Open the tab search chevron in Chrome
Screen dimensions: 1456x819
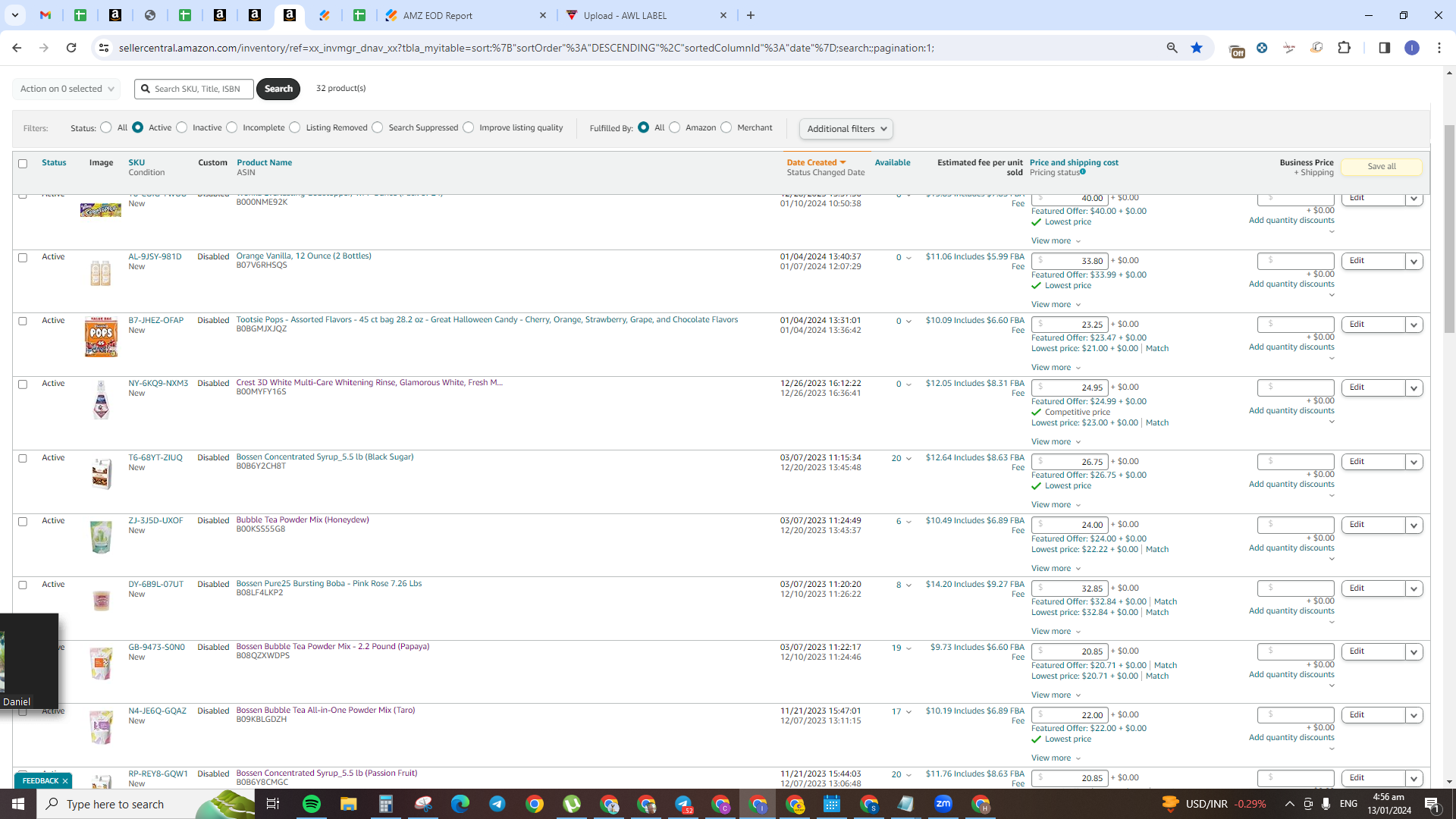pyautogui.click(x=14, y=15)
